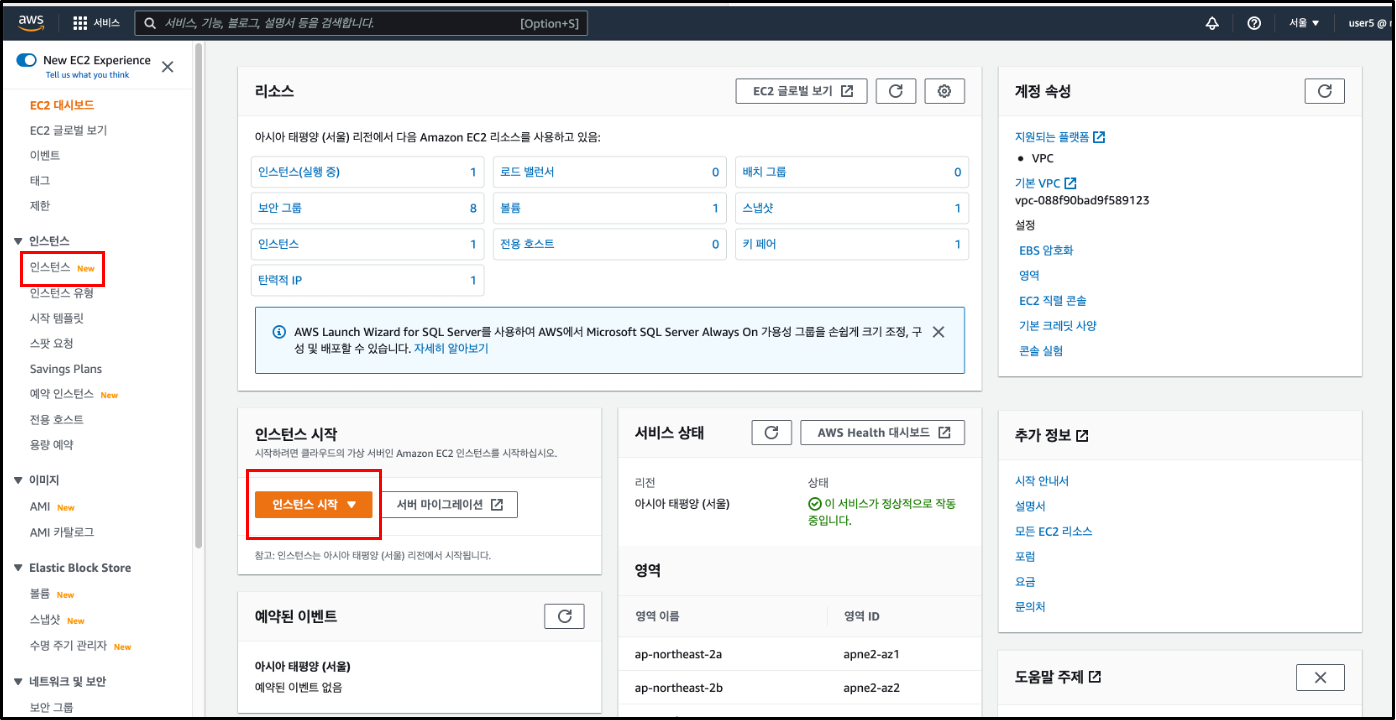Viewport: 1396px width, 720px height.
Task: Open EC2 글로벌 보기 in sidebar
Action: (68, 130)
